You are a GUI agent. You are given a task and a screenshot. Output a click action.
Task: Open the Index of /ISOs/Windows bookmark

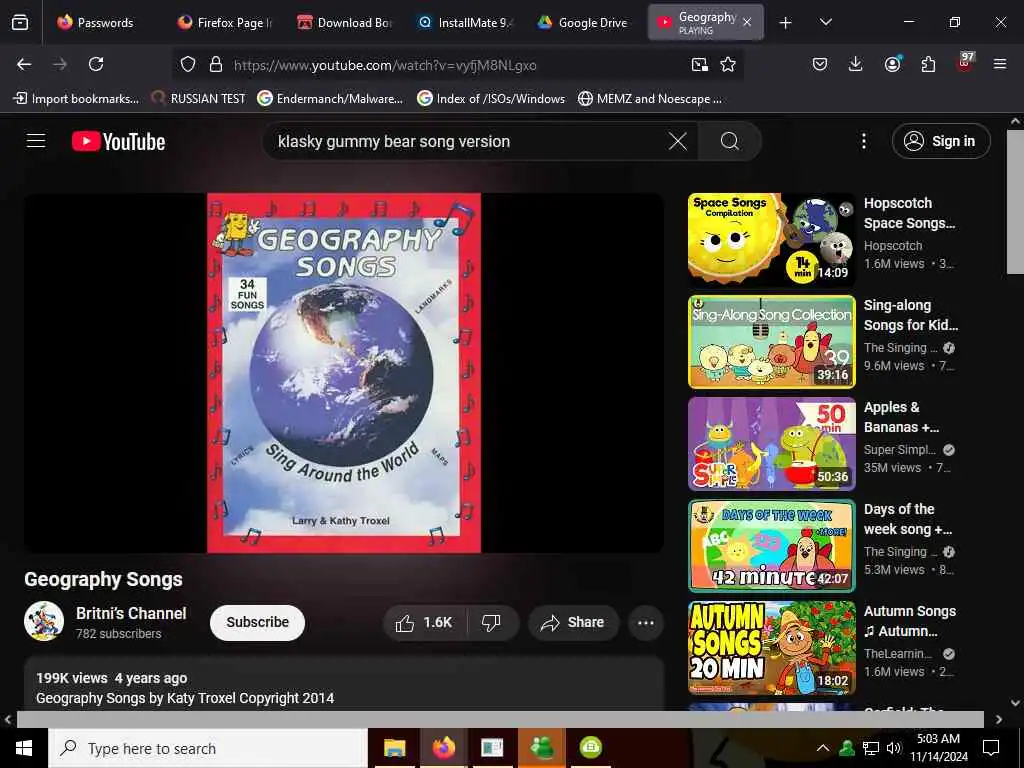[491, 99]
